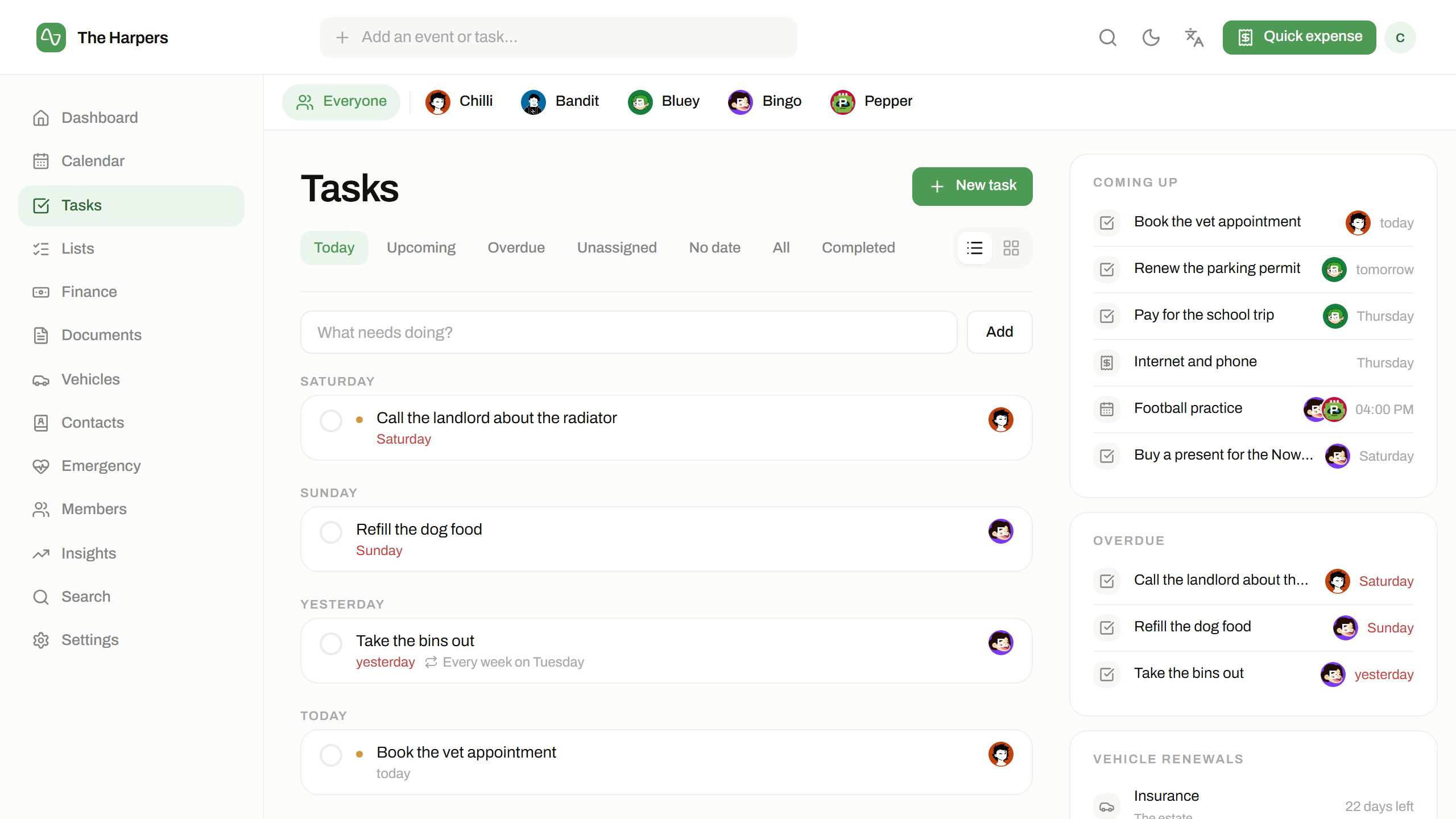This screenshot has height=819, width=1456.
Task: Filter tasks by Bandit
Action: point(560,102)
